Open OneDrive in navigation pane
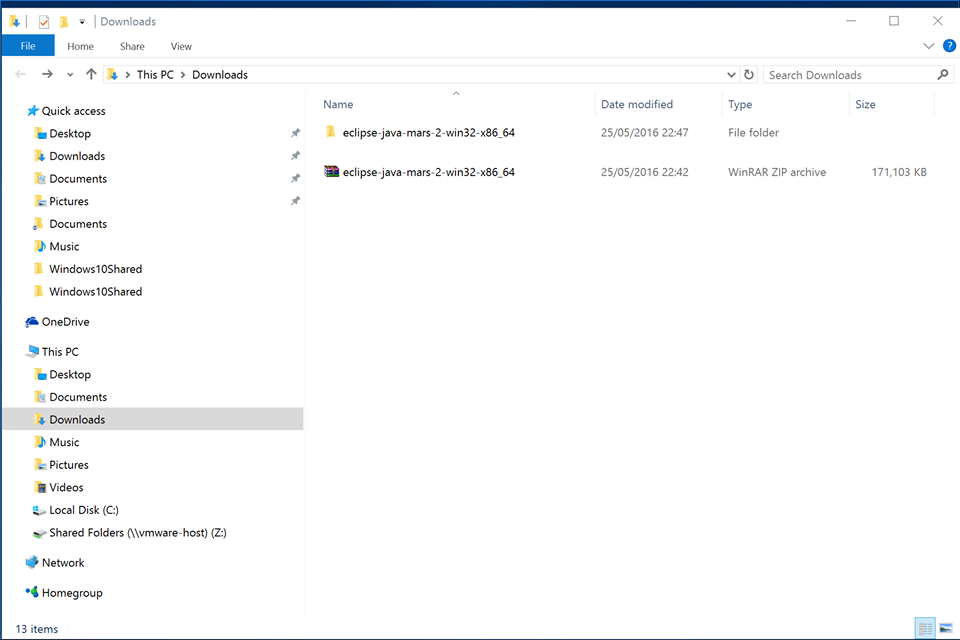The image size is (960, 640). click(x=65, y=322)
